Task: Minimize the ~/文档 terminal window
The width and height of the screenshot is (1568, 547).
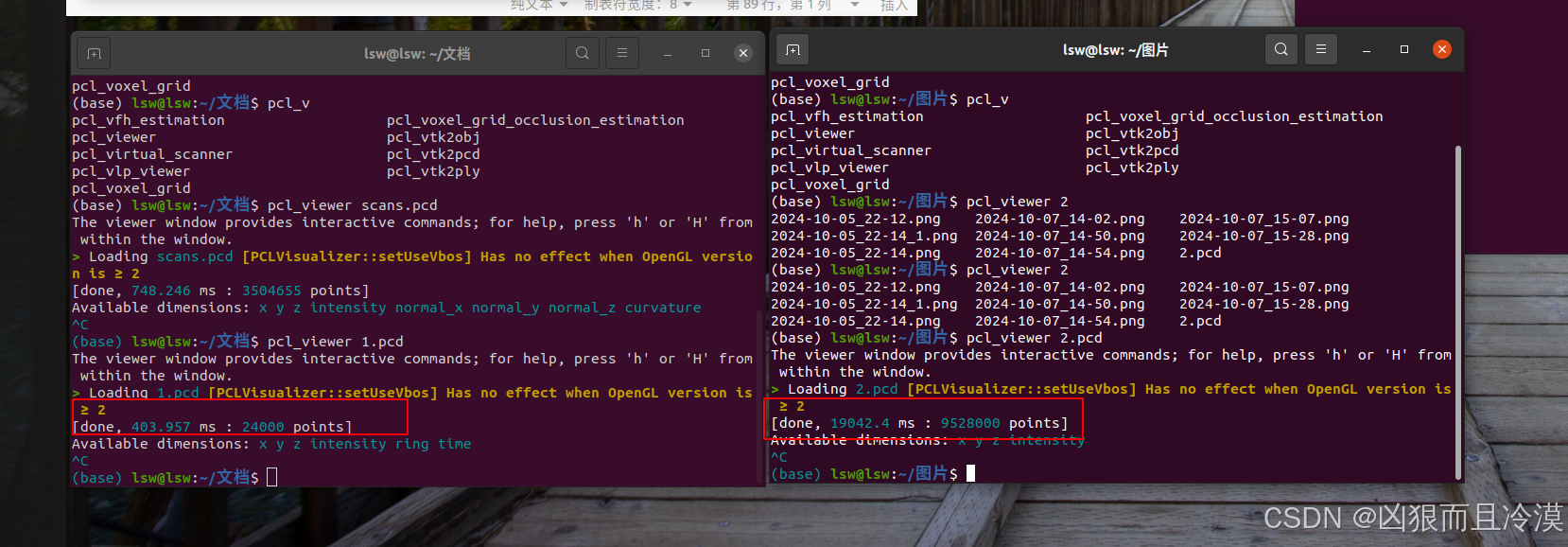Action: 668,54
